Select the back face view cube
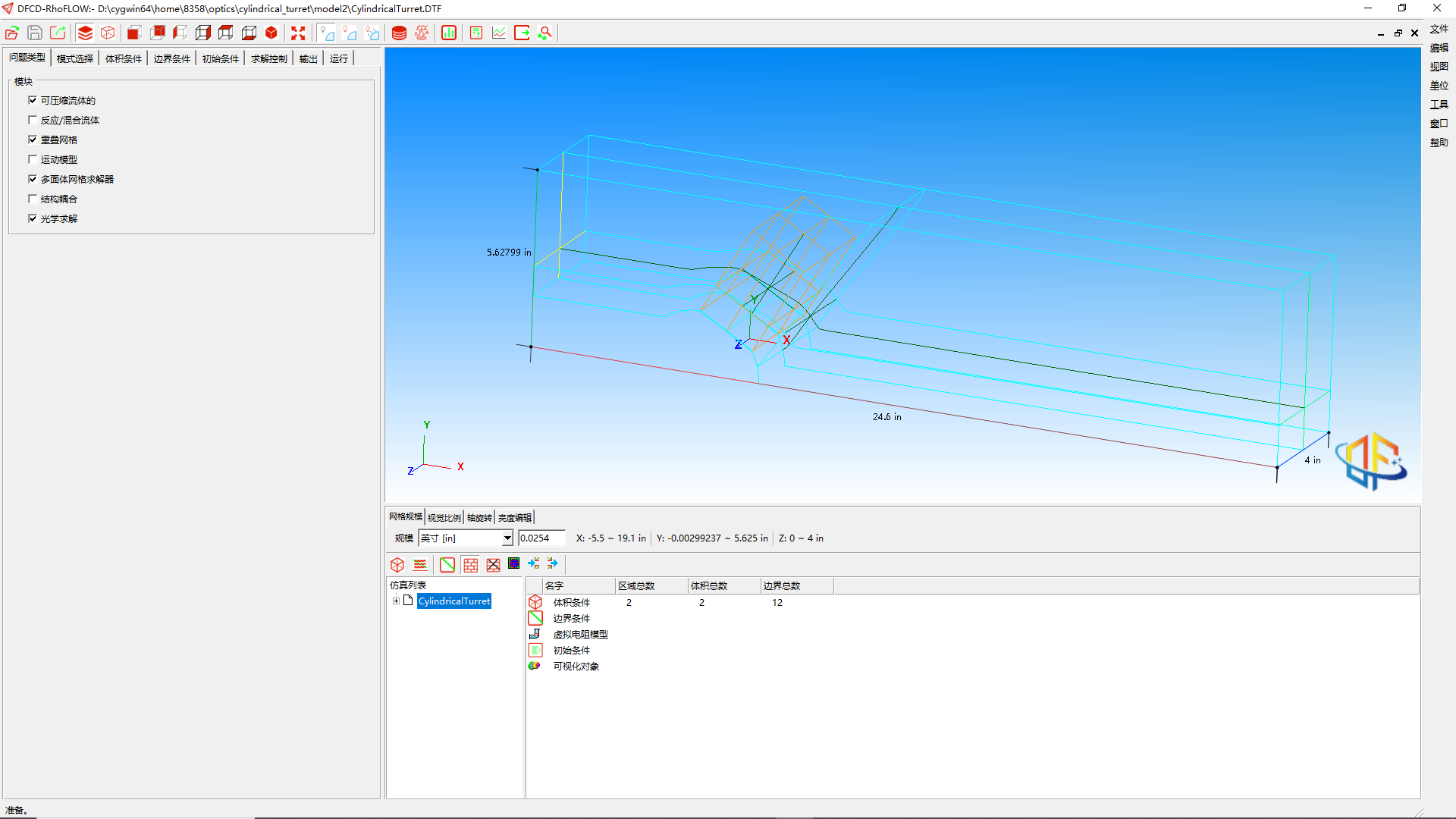Viewport: 1456px width, 819px height. pyautogui.click(x=158, y=33)
